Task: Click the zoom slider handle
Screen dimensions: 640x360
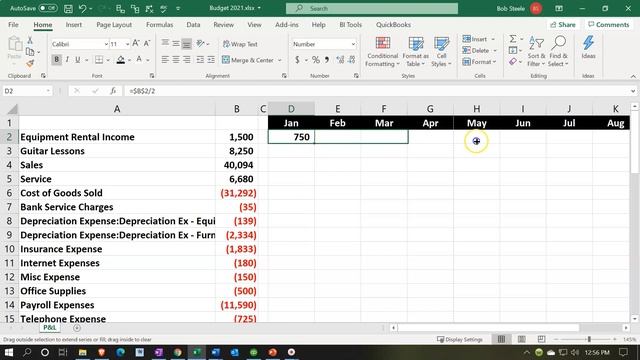Action: 589,339
